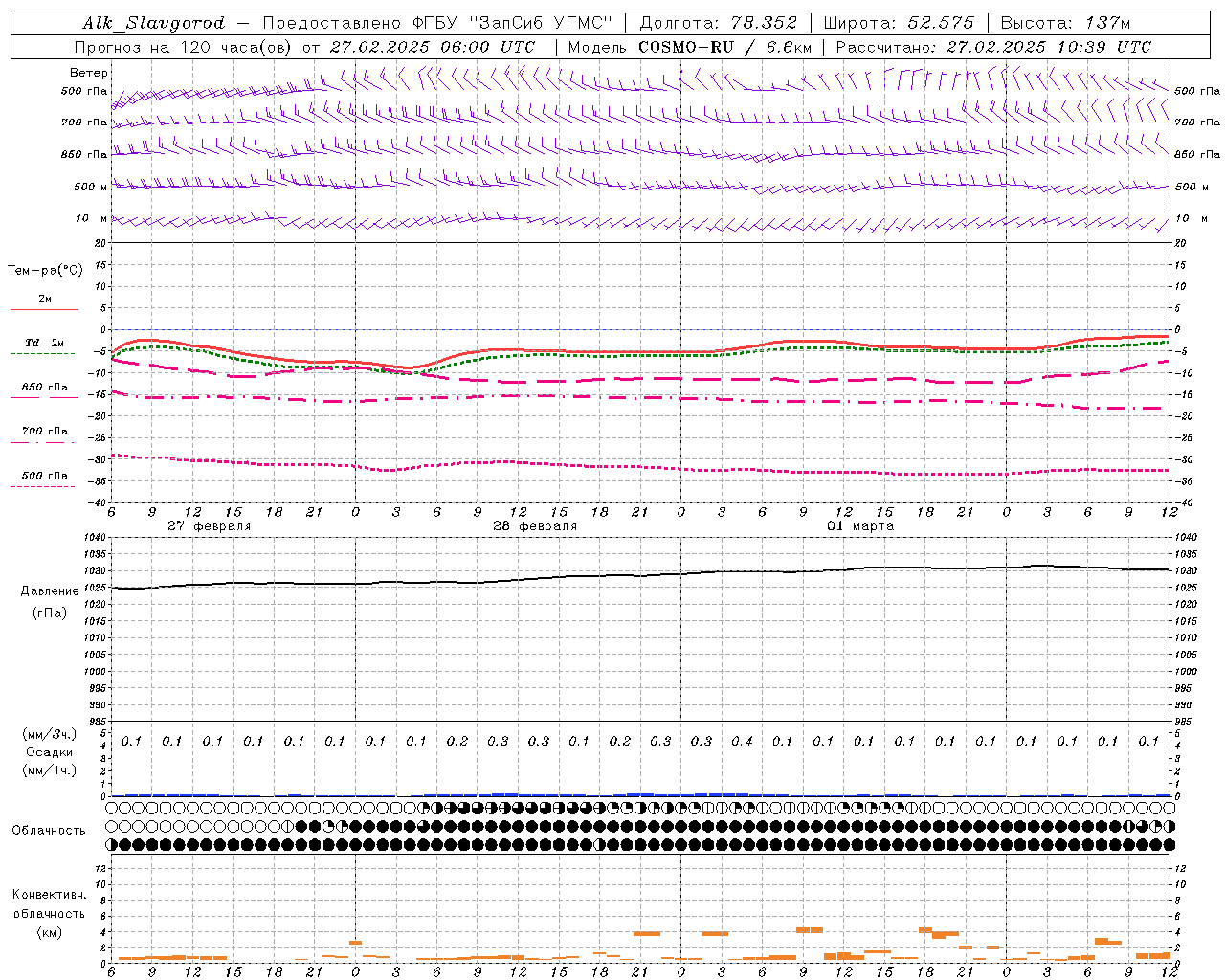Click the 'Td 2м' dew point legend entry
The image size is (1225, 980).
[45, 343]
